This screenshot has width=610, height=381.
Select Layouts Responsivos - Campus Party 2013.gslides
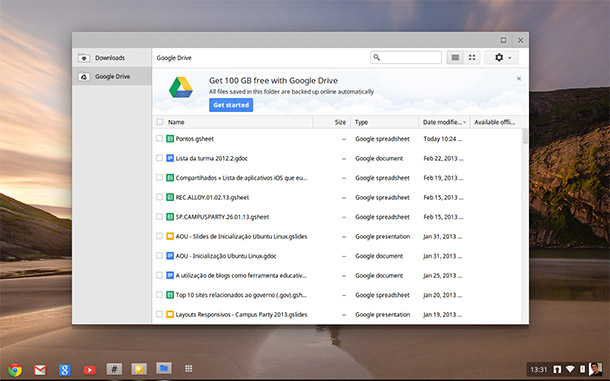(241, 314)
